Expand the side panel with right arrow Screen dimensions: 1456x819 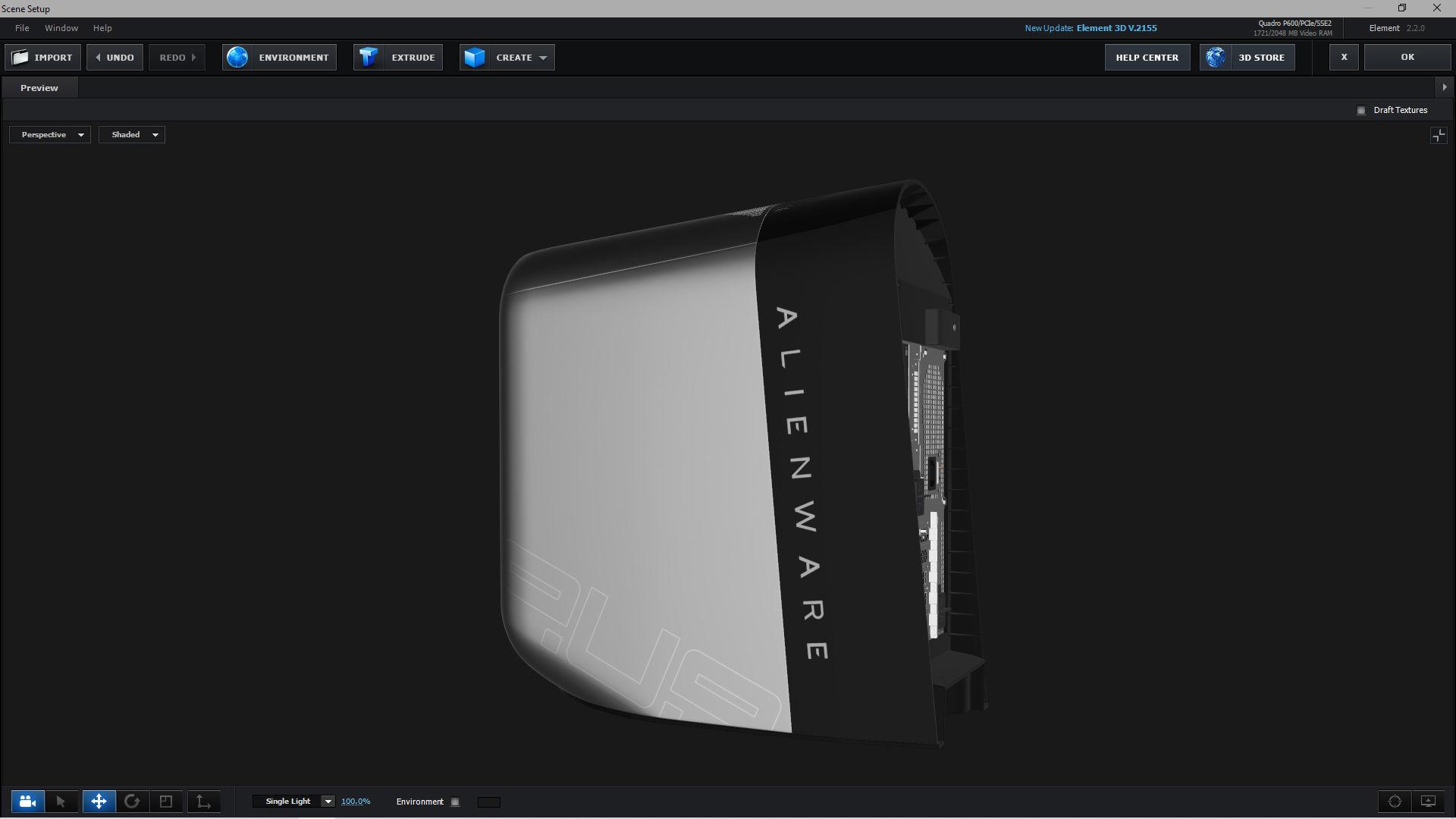pyautogui.click(x=1445, y=87)
